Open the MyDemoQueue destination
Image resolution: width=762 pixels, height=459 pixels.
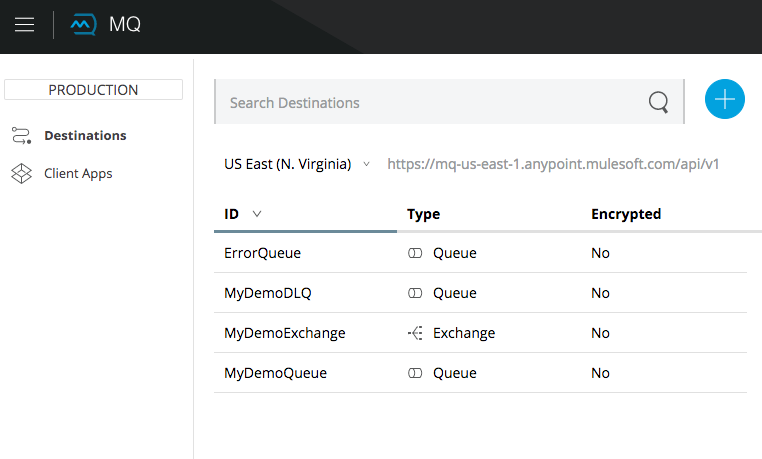point(276,373)
